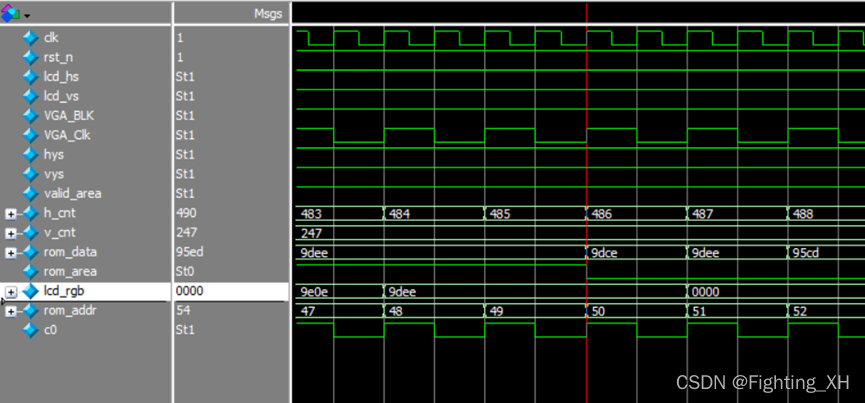Click the h_cnt signal diamond icon
865x403 pixels.
click(x=30, y=213)
